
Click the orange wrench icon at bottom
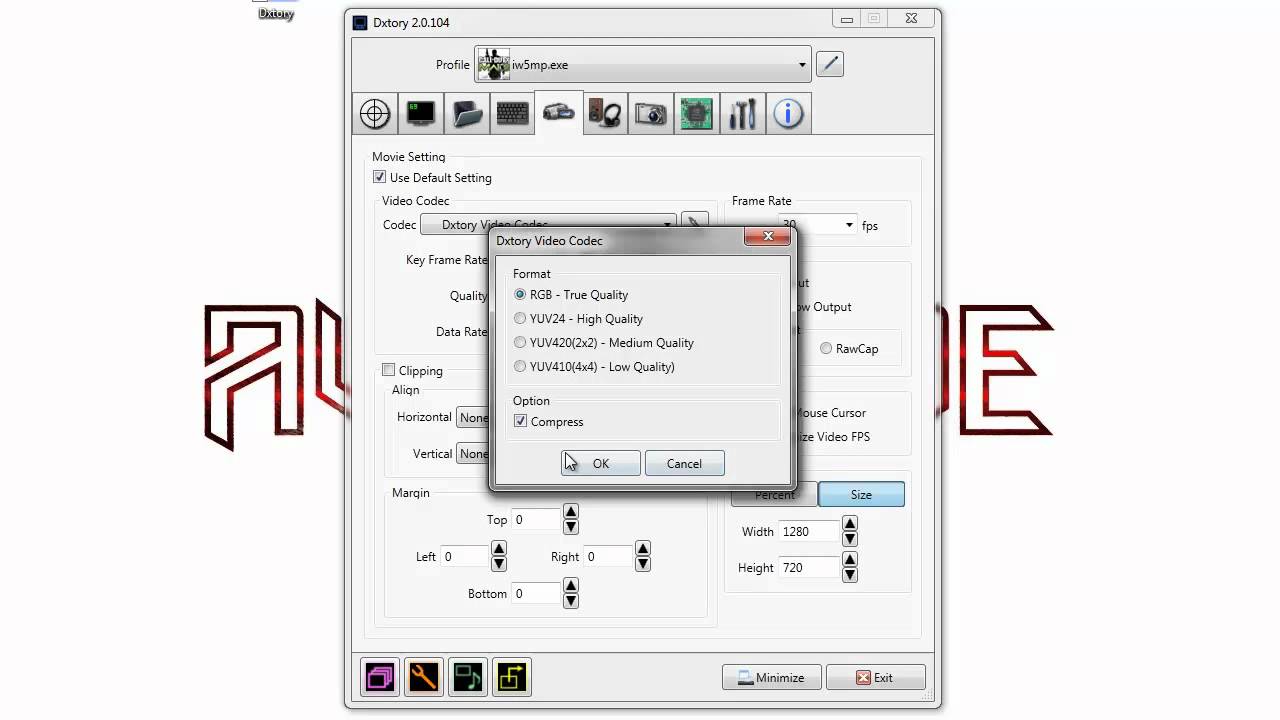coord(424,677)
